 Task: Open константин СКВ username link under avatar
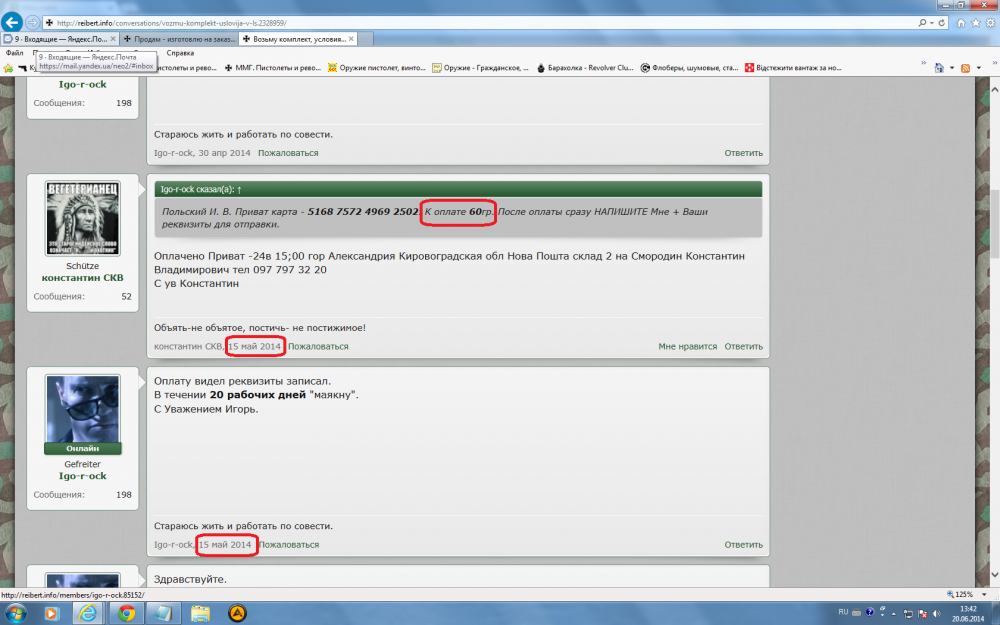point(82,277)
